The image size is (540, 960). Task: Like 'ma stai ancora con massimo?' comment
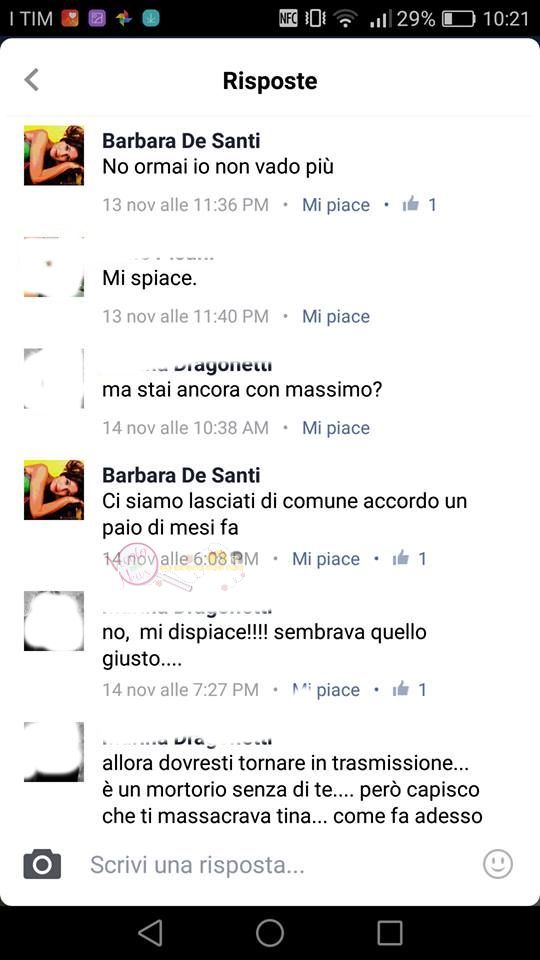[336, 428]
